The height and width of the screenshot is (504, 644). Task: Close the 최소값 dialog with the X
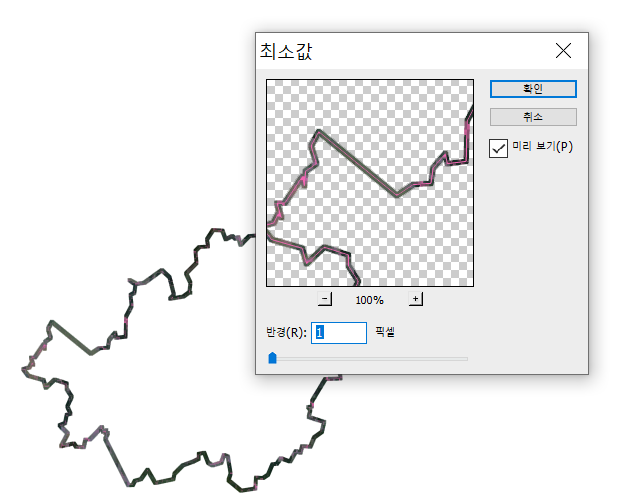tap(563, 51)
